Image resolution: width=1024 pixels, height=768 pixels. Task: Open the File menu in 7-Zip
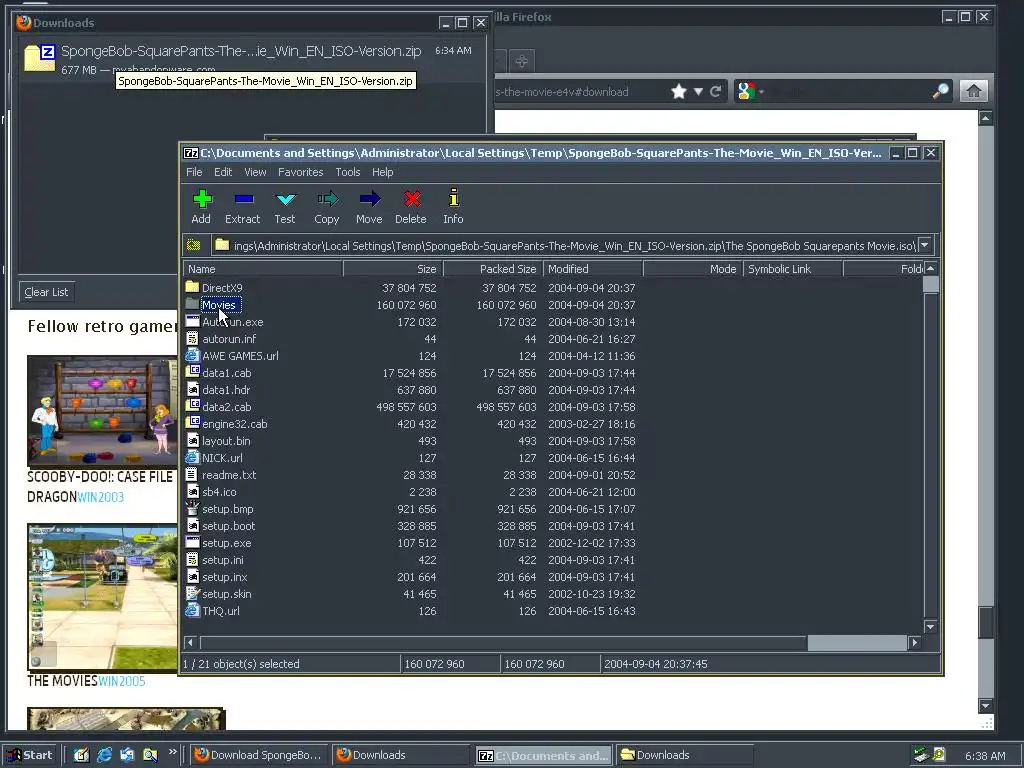tap(194, 172)
